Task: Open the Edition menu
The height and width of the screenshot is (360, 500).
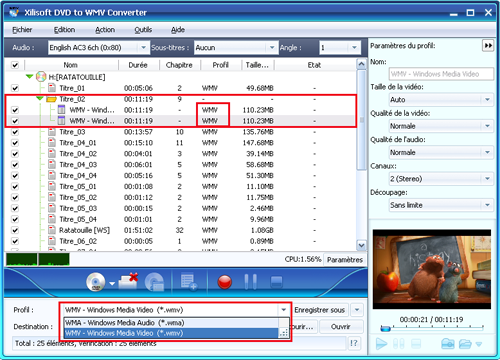Action: tap(64, 30)
